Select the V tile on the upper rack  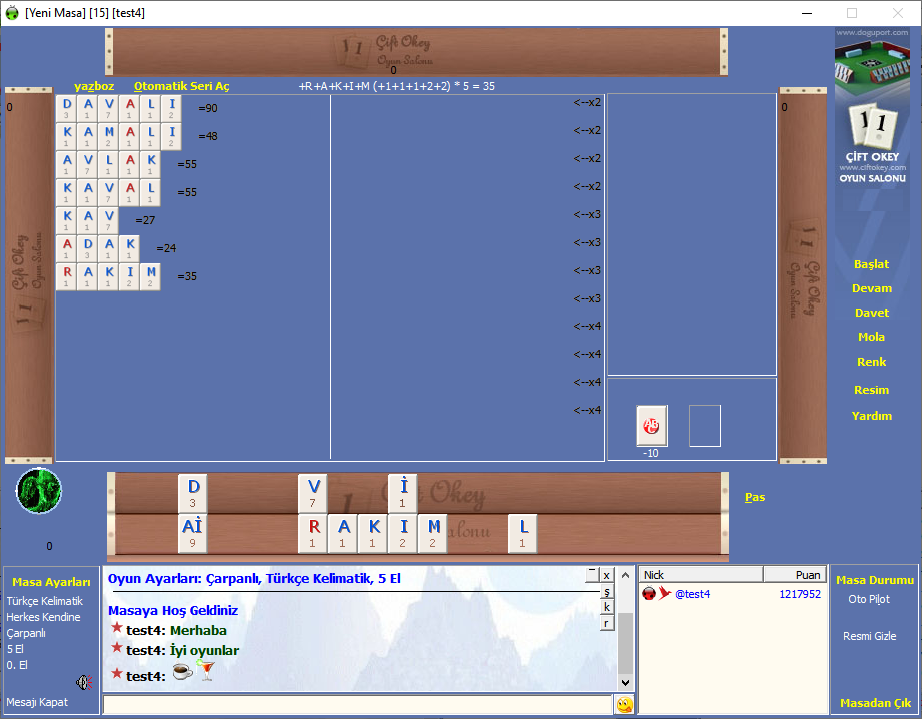313,492
